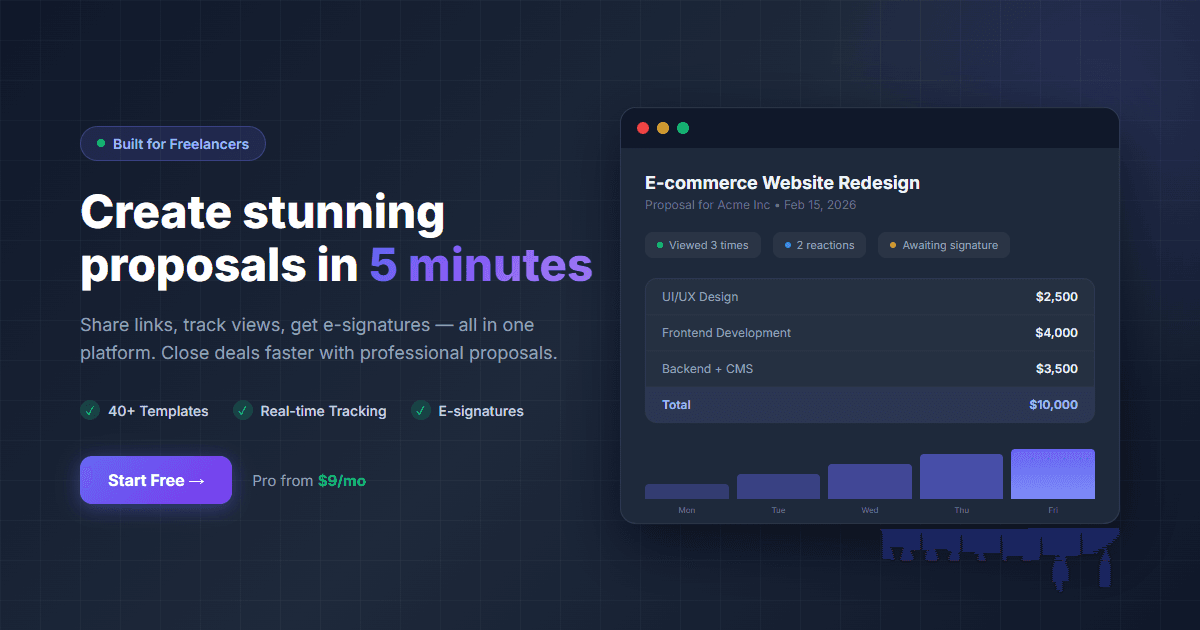Screen dimensions: 1200x630
Task: Expand the Backend + CMS entry
Action: [870, 368]
